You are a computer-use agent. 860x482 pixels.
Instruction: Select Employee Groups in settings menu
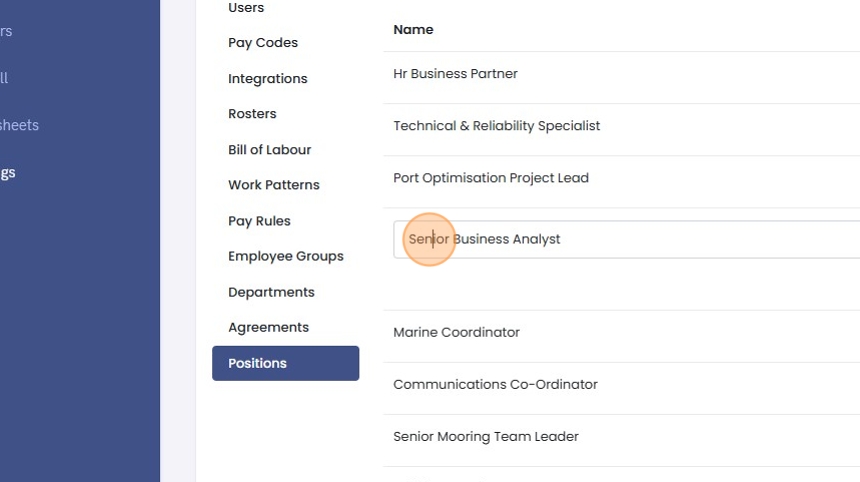coord(285,256)
